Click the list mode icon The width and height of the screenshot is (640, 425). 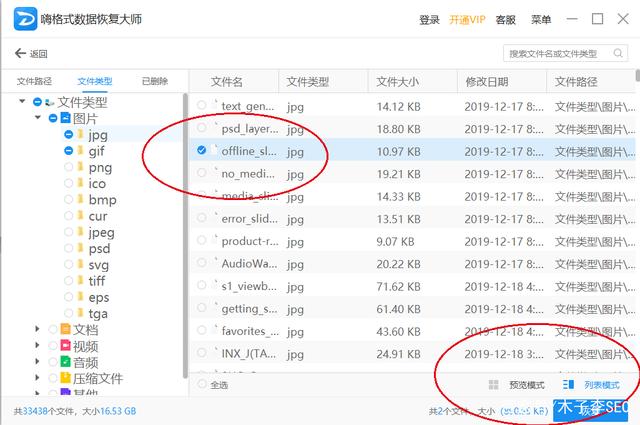tap(568, 385)
